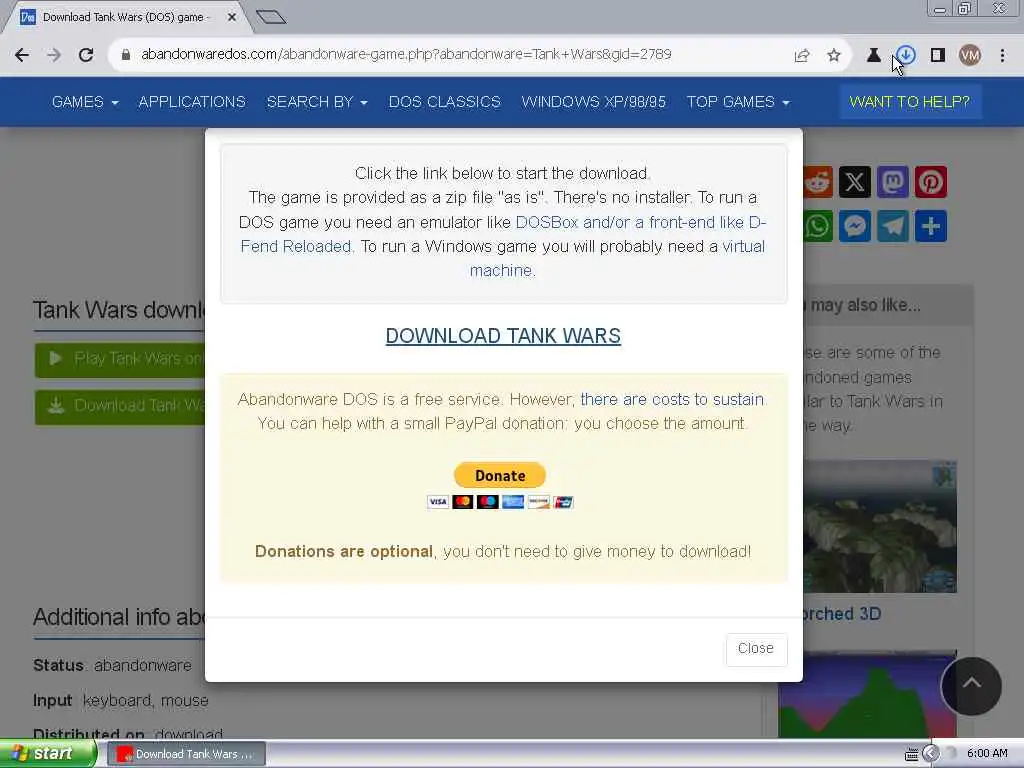Click the lock icon in address bar
Viewport: 1024px width, 768px height.
[126, 55]
